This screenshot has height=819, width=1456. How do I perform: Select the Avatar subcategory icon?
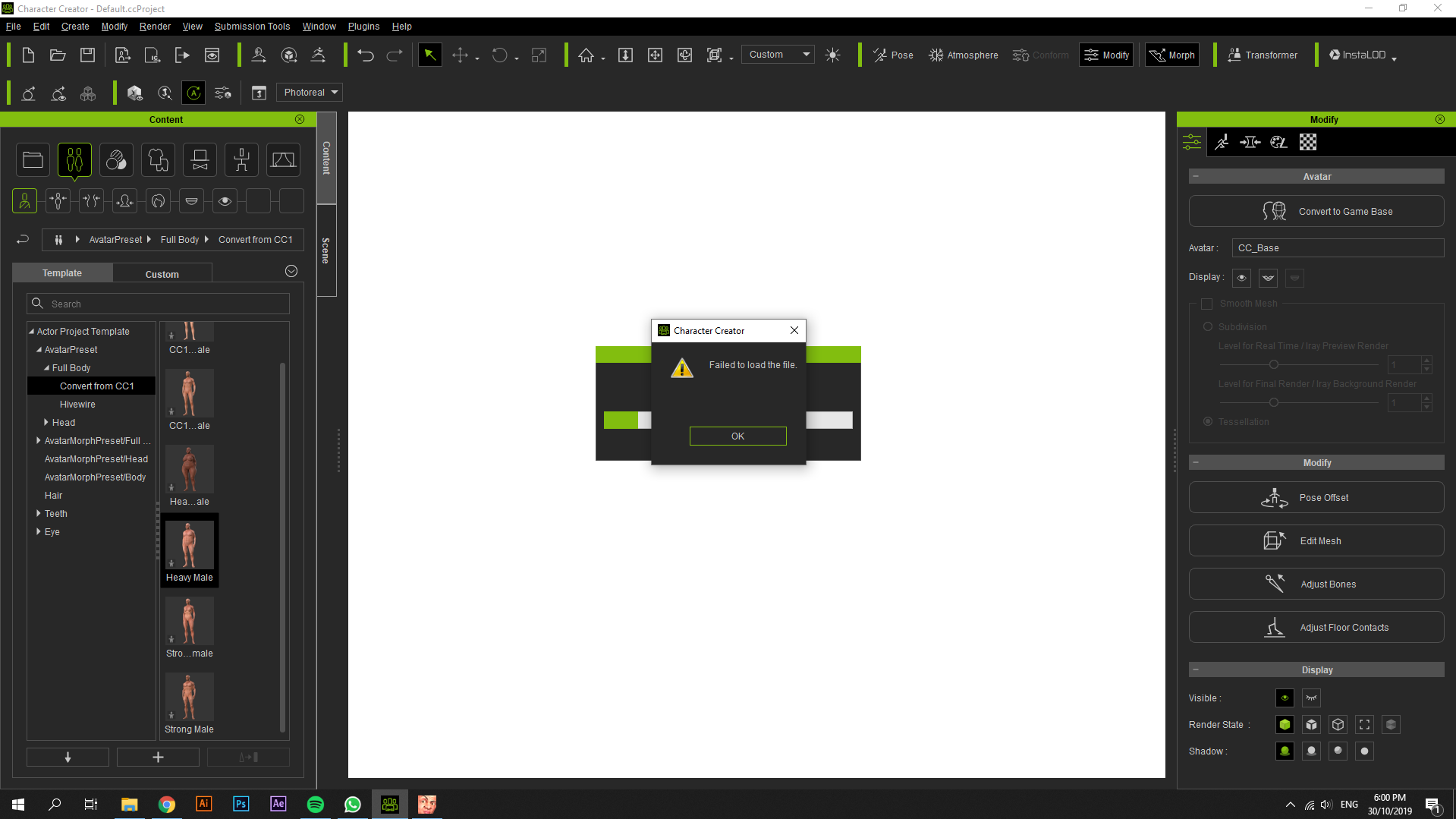point(24,201)
